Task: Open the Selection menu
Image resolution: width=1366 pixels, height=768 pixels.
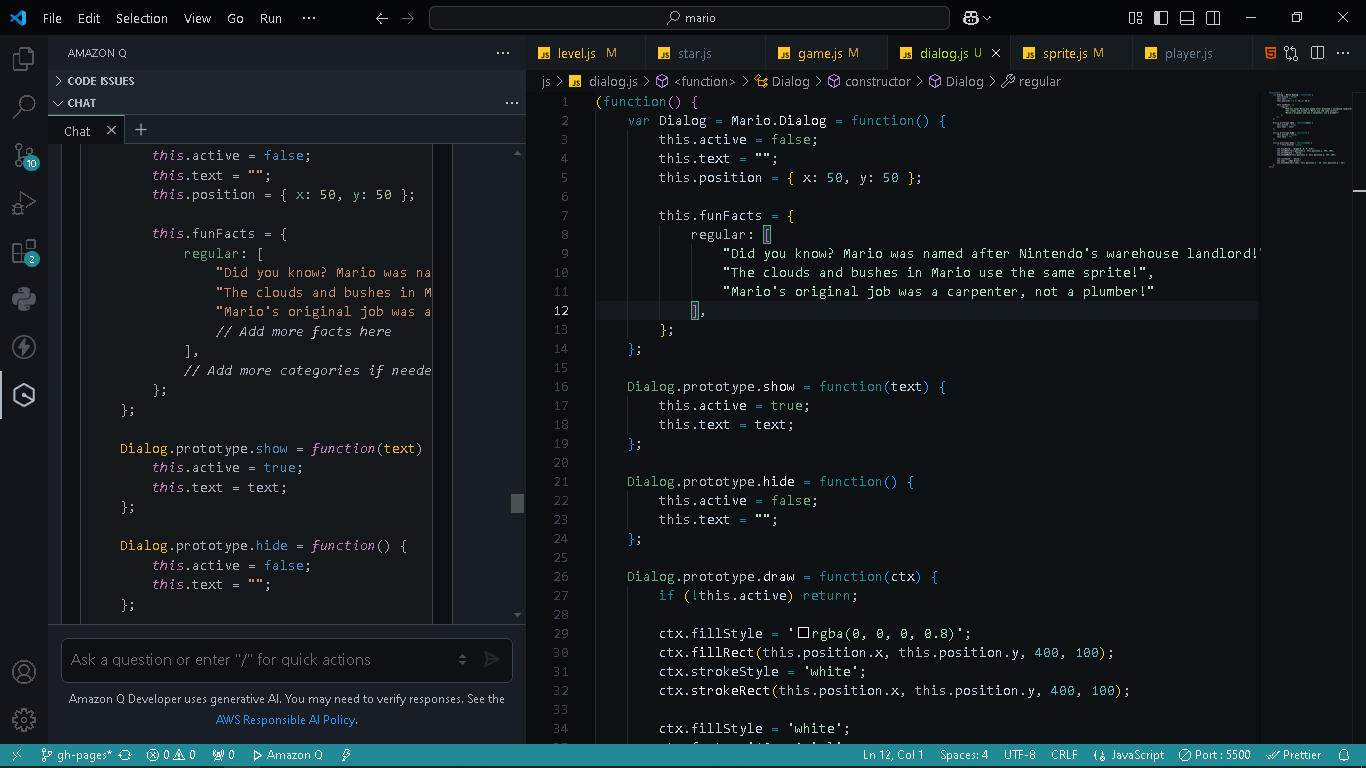Action: coord(141,18)
